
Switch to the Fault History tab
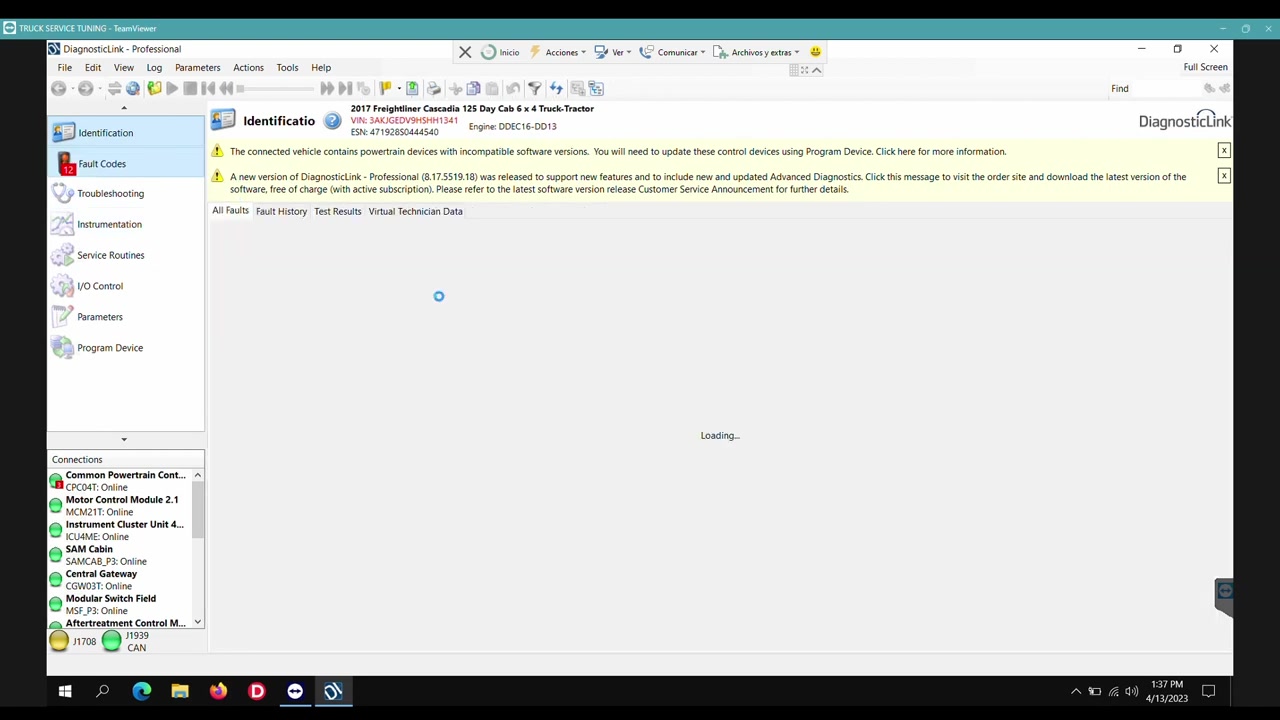pyautogui.click(x=281, y=211)
